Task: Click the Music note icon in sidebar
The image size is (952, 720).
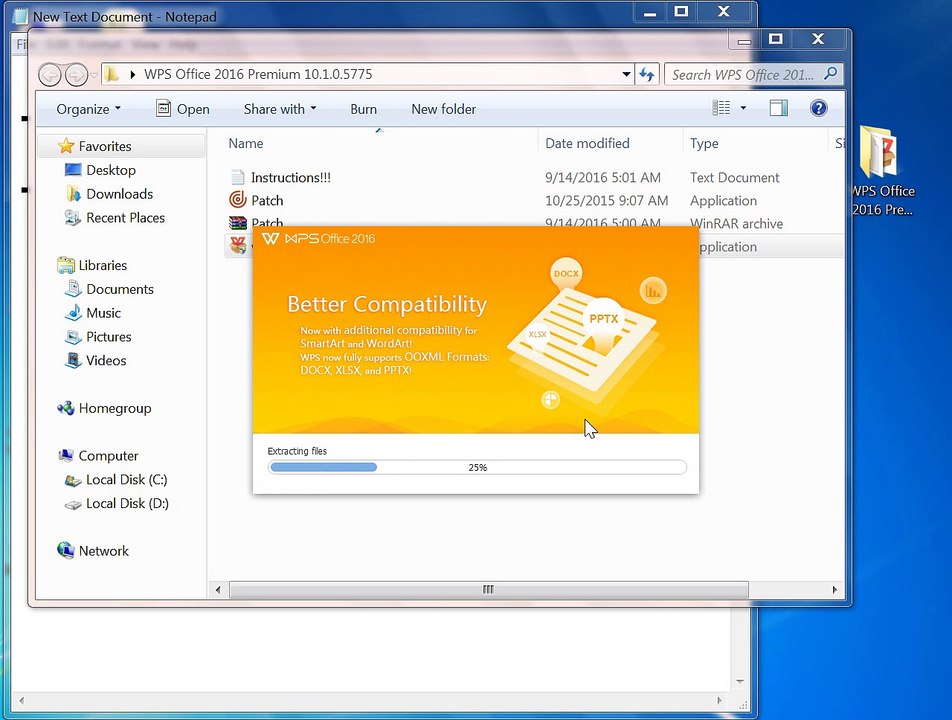Action: coord(73,312)
